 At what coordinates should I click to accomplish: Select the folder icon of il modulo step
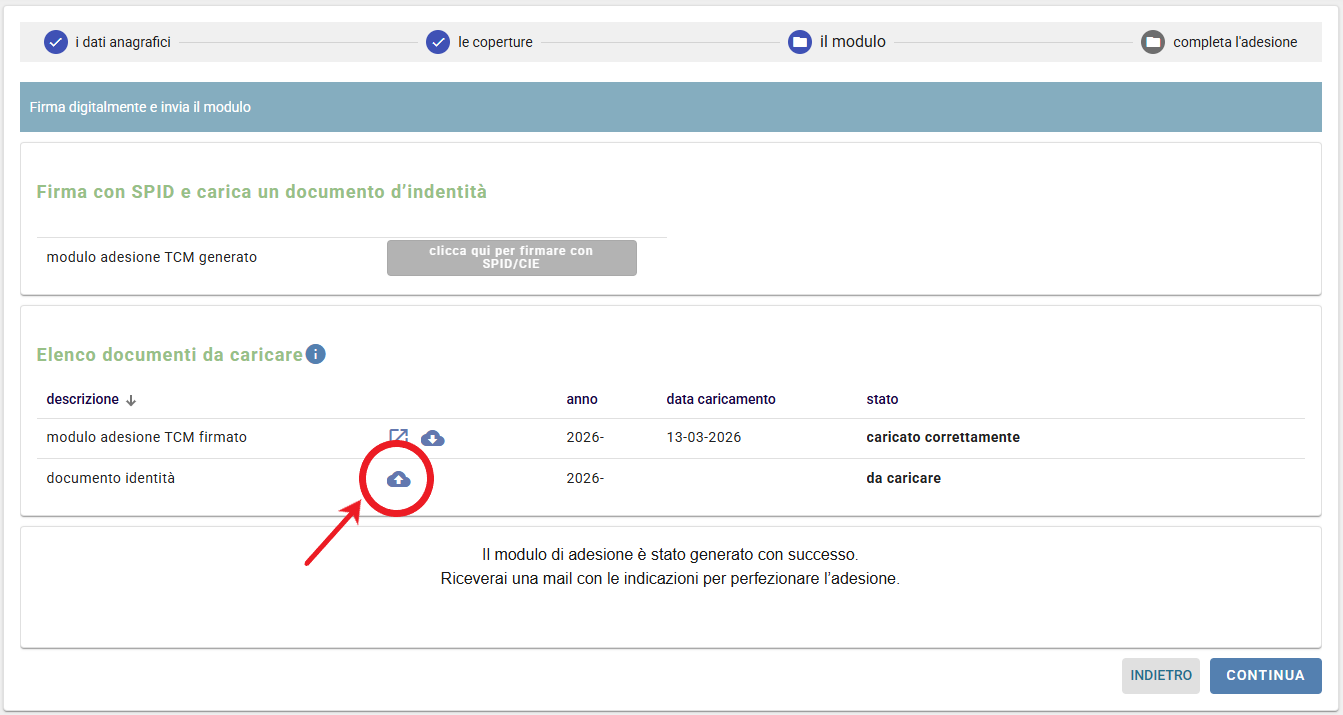click(x=799, y=43)
